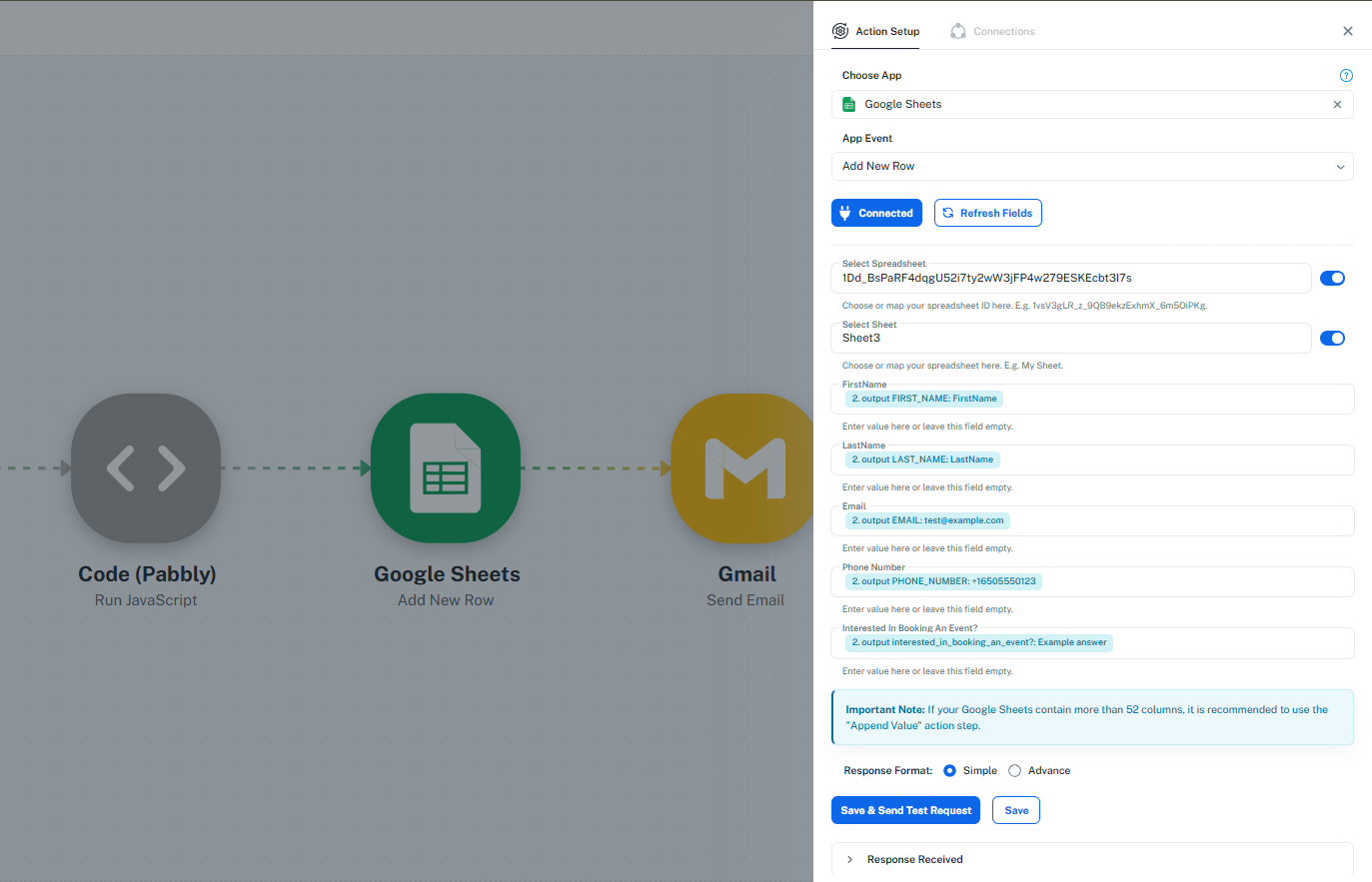Click the Google Sheets logo in Choose App
The width and height of the screenshot is (1372, 882).
pos(849,105)
